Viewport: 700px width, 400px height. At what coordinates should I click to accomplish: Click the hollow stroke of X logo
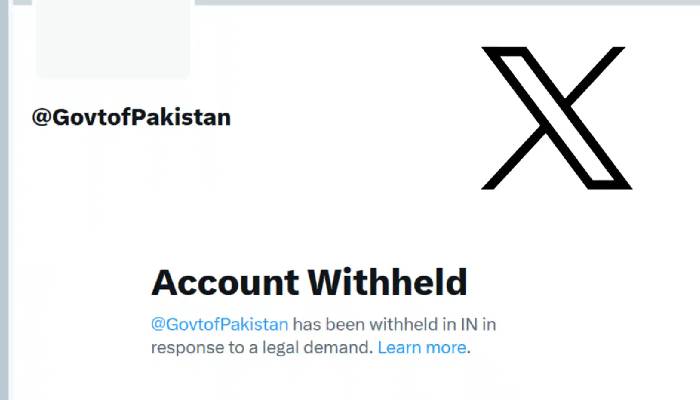pos(559,118)
